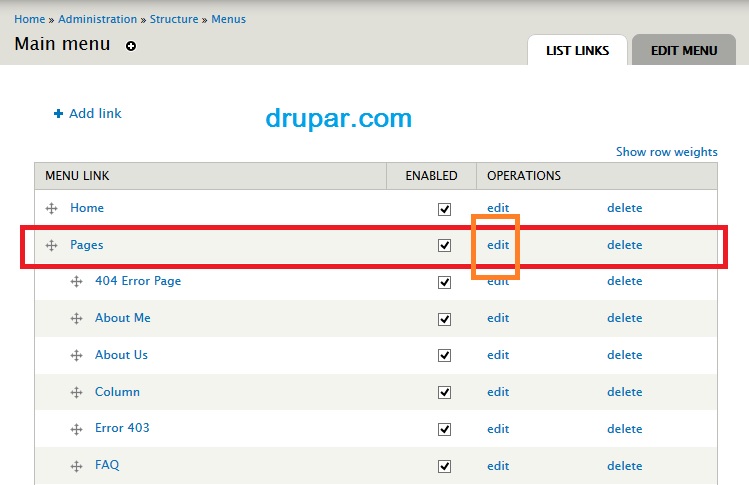Viewport: 749px width, 485px height.
Task: Uncheck the enabled box for About Us
Action: coord(444,356)
